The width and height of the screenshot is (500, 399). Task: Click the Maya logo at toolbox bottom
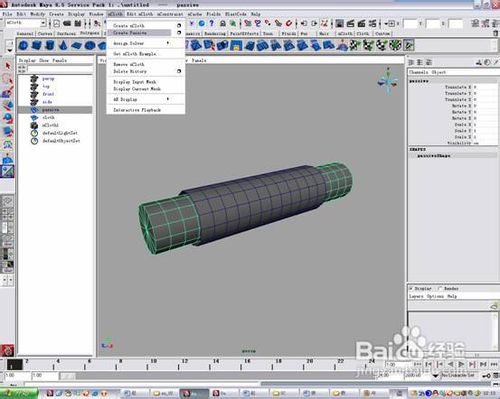click(7, 350)
